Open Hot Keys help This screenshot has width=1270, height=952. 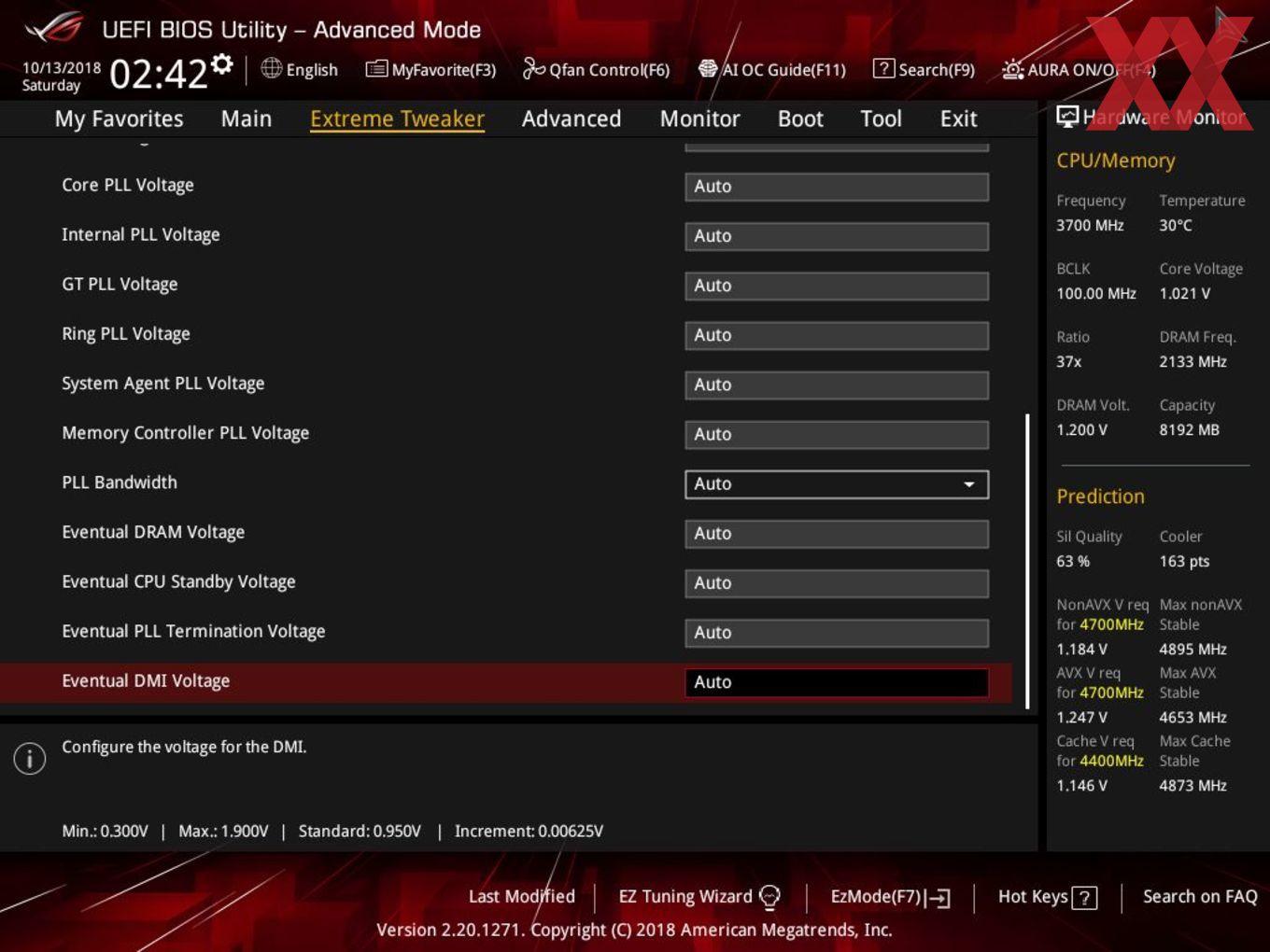1048,897
